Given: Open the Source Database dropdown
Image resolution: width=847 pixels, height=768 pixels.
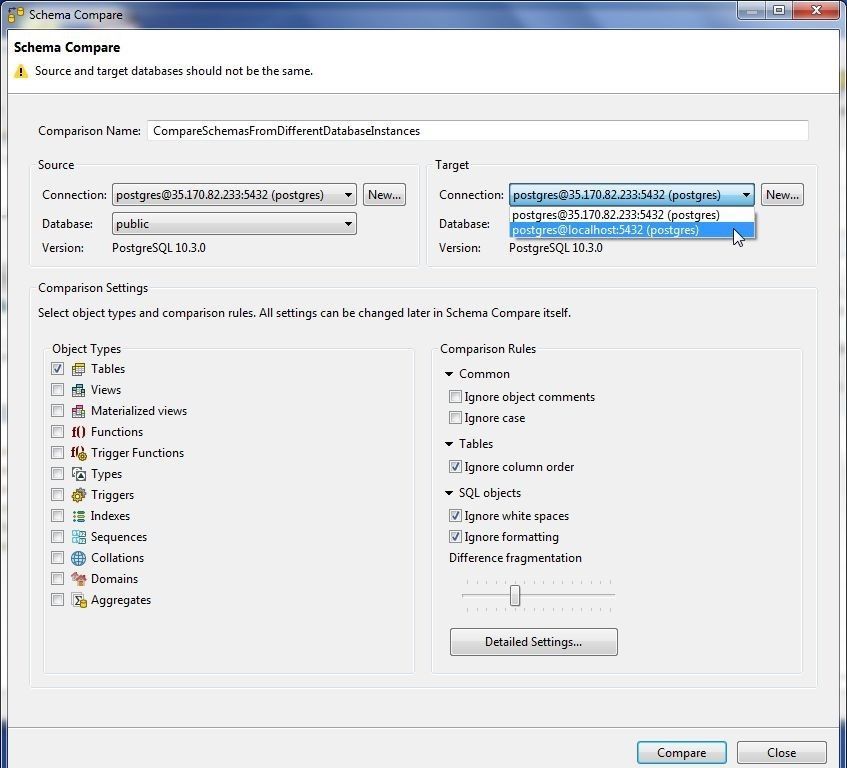Looking at the screenshot, I should click(x=234, y=224).
